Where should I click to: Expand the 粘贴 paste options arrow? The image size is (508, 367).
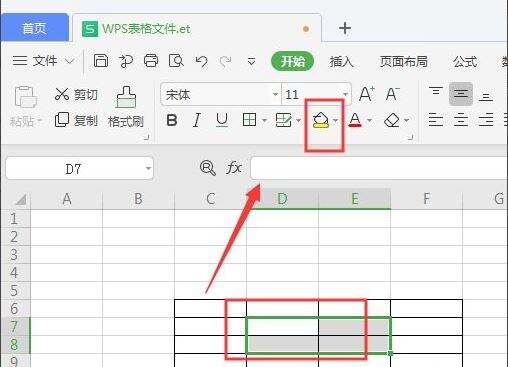point(39,121)
